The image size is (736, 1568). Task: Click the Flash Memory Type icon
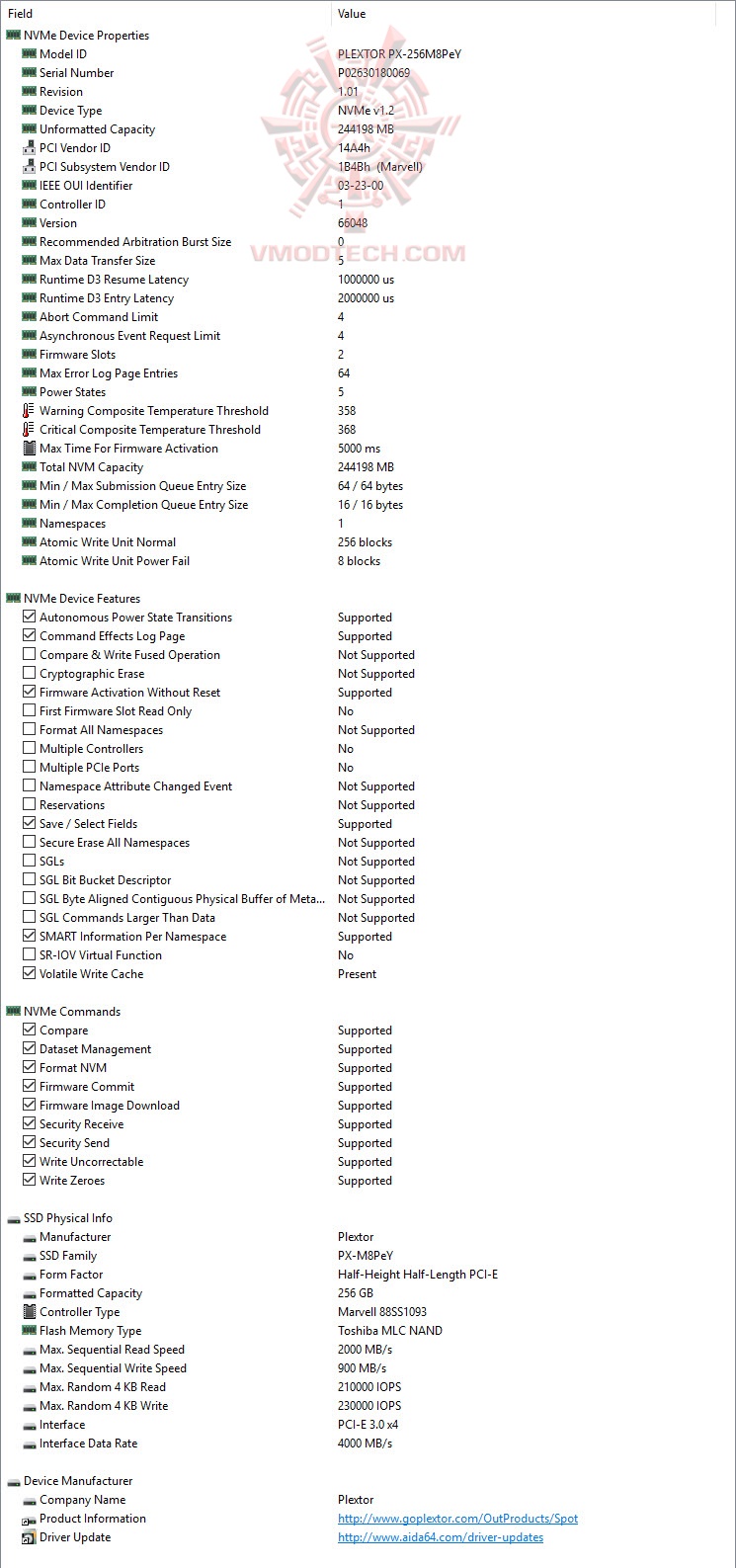[30, 1331]
